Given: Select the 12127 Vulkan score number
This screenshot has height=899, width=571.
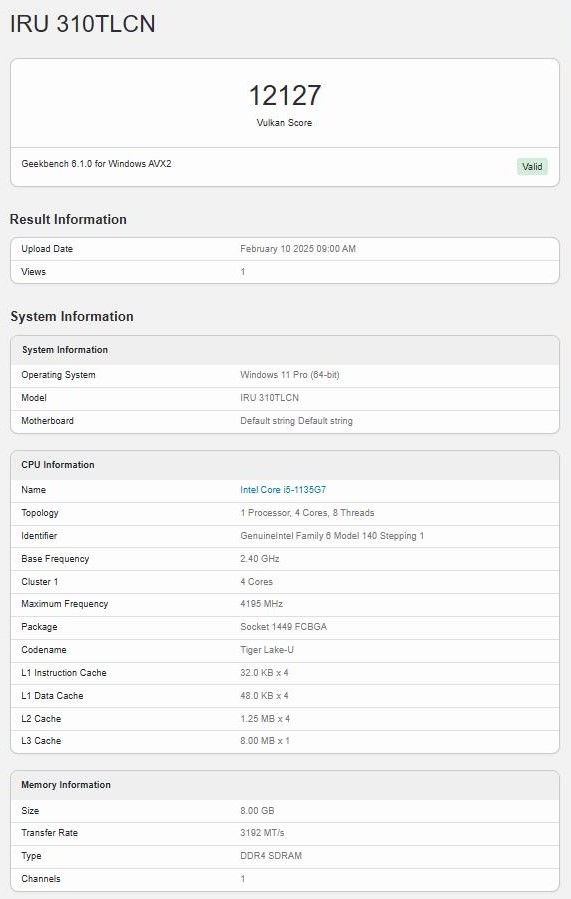Looking at the screenshot, I should (x=284, y=95).
